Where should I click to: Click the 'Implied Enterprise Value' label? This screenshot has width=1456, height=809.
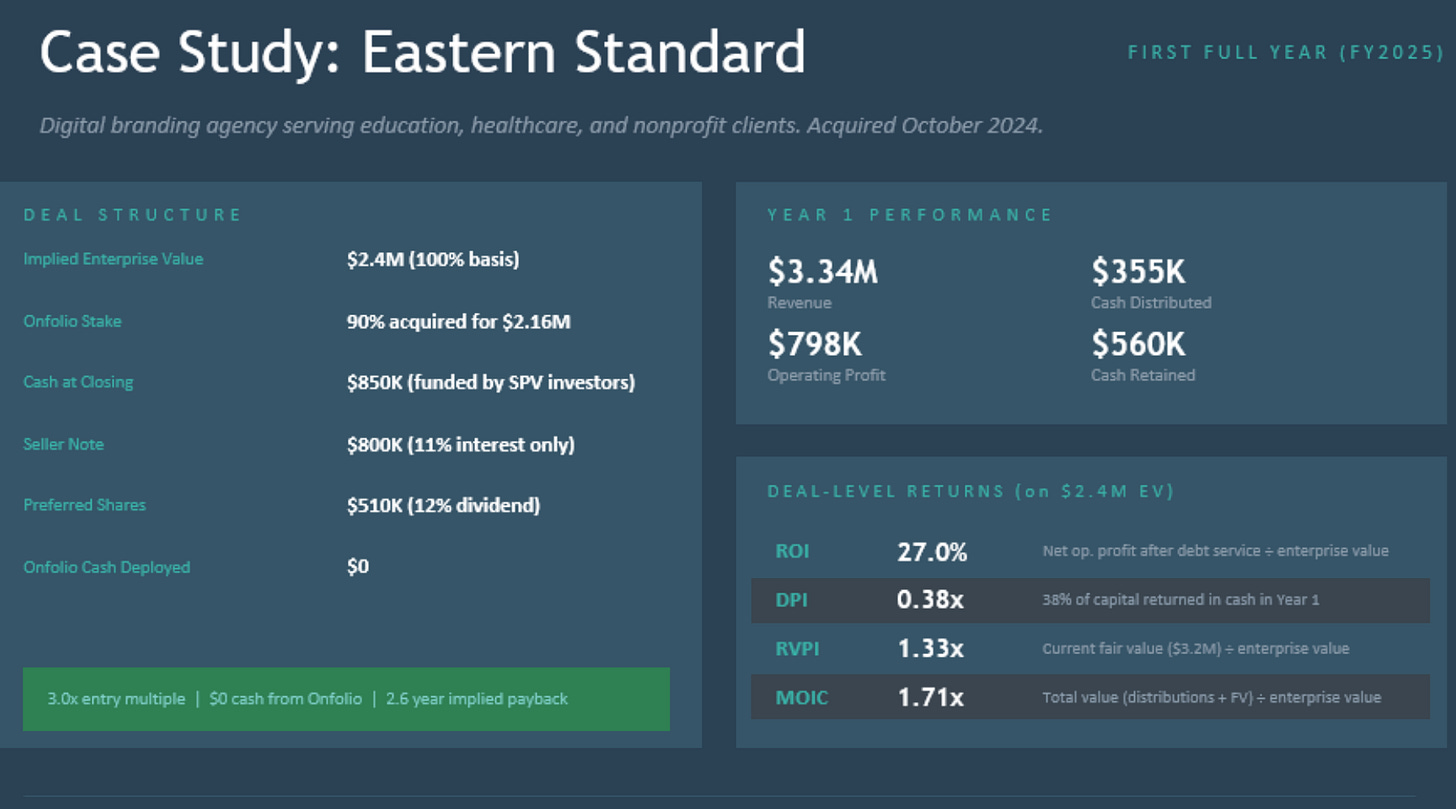(x=113, y=259)
